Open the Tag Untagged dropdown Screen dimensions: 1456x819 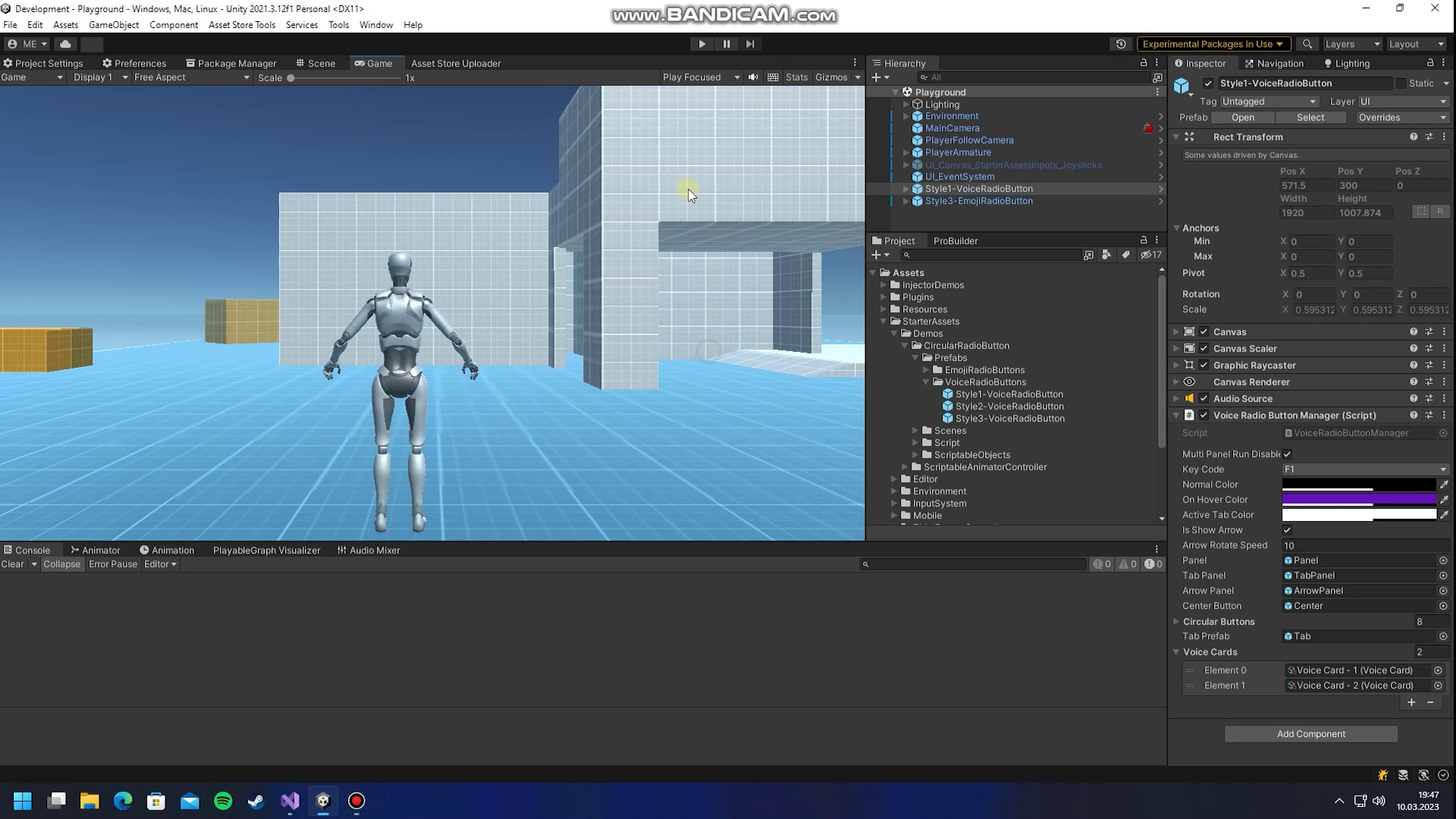pyautogui.click(x=1269, y=102)
